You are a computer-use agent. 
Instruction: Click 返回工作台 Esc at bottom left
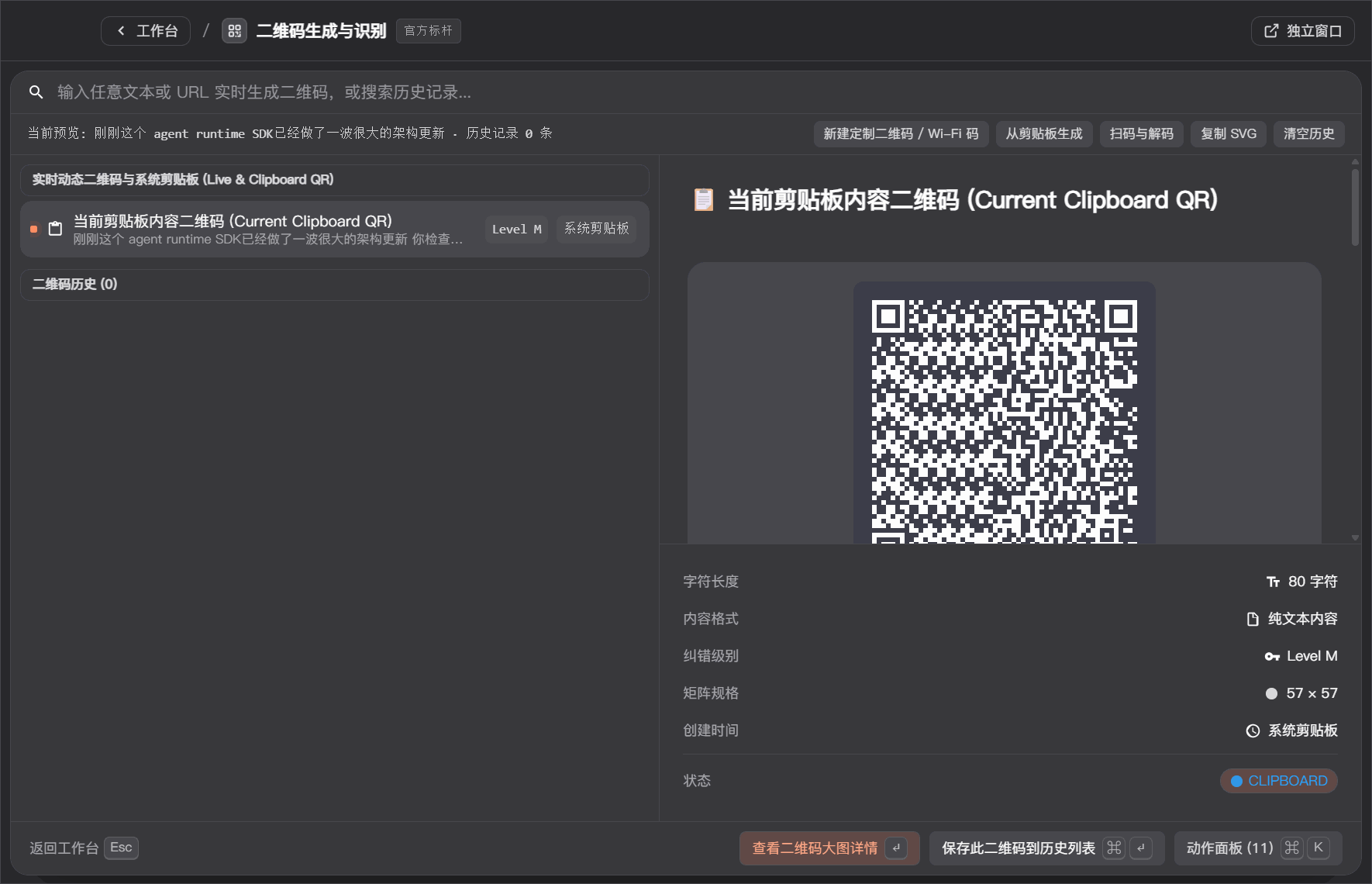point(84,848)
